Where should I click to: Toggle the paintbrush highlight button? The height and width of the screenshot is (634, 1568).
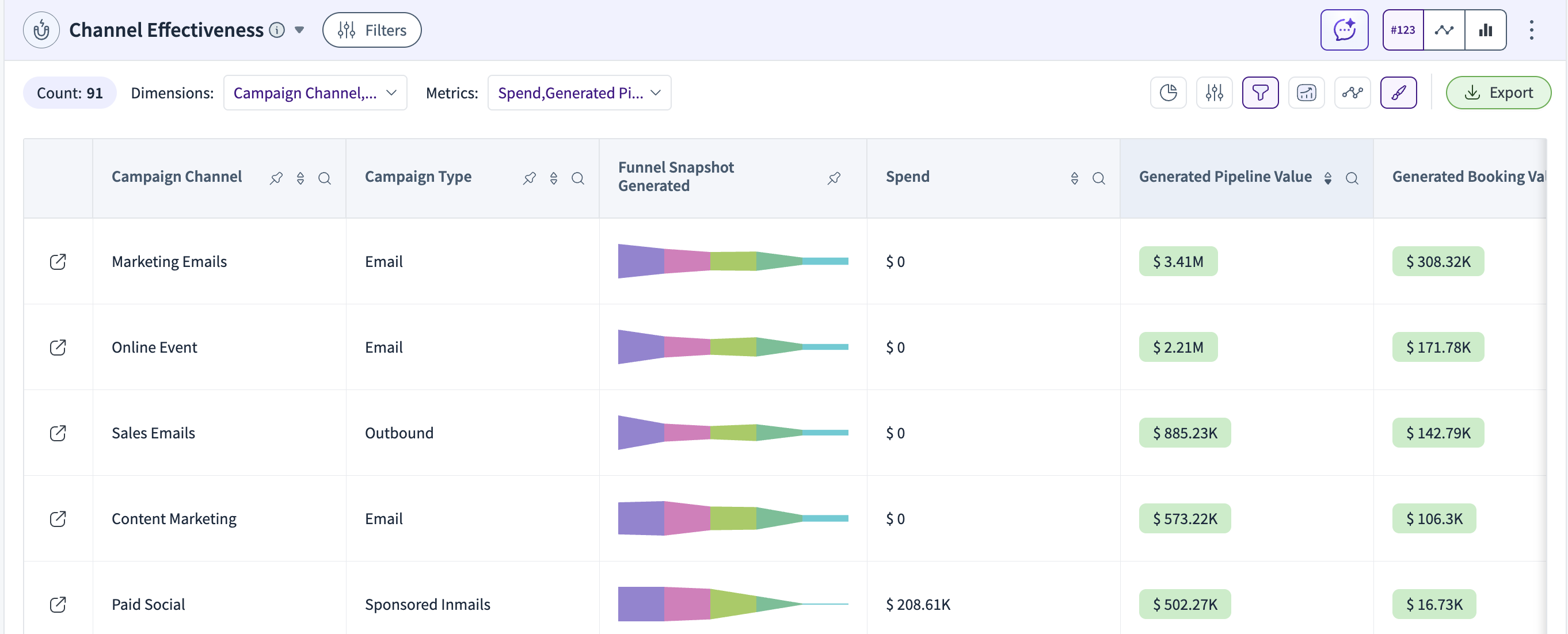[x=1398, y=93]
